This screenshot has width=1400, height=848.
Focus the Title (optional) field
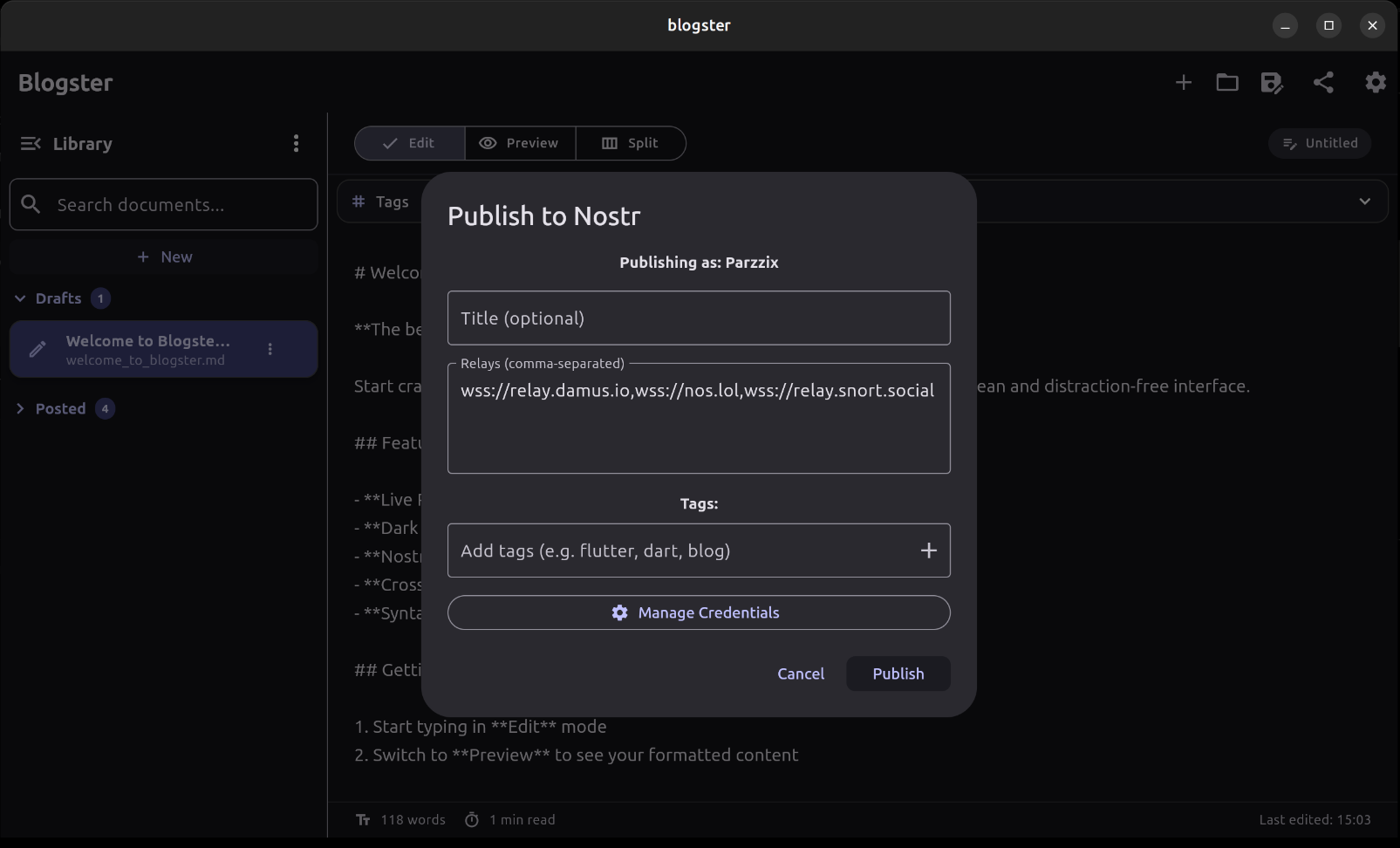pos(699,318)
